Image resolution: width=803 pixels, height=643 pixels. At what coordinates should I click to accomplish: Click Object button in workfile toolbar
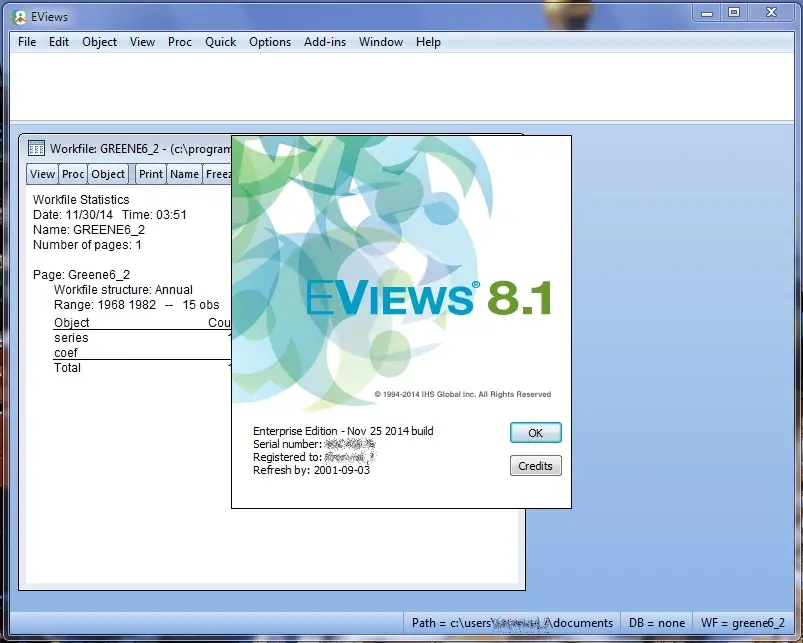108,174
